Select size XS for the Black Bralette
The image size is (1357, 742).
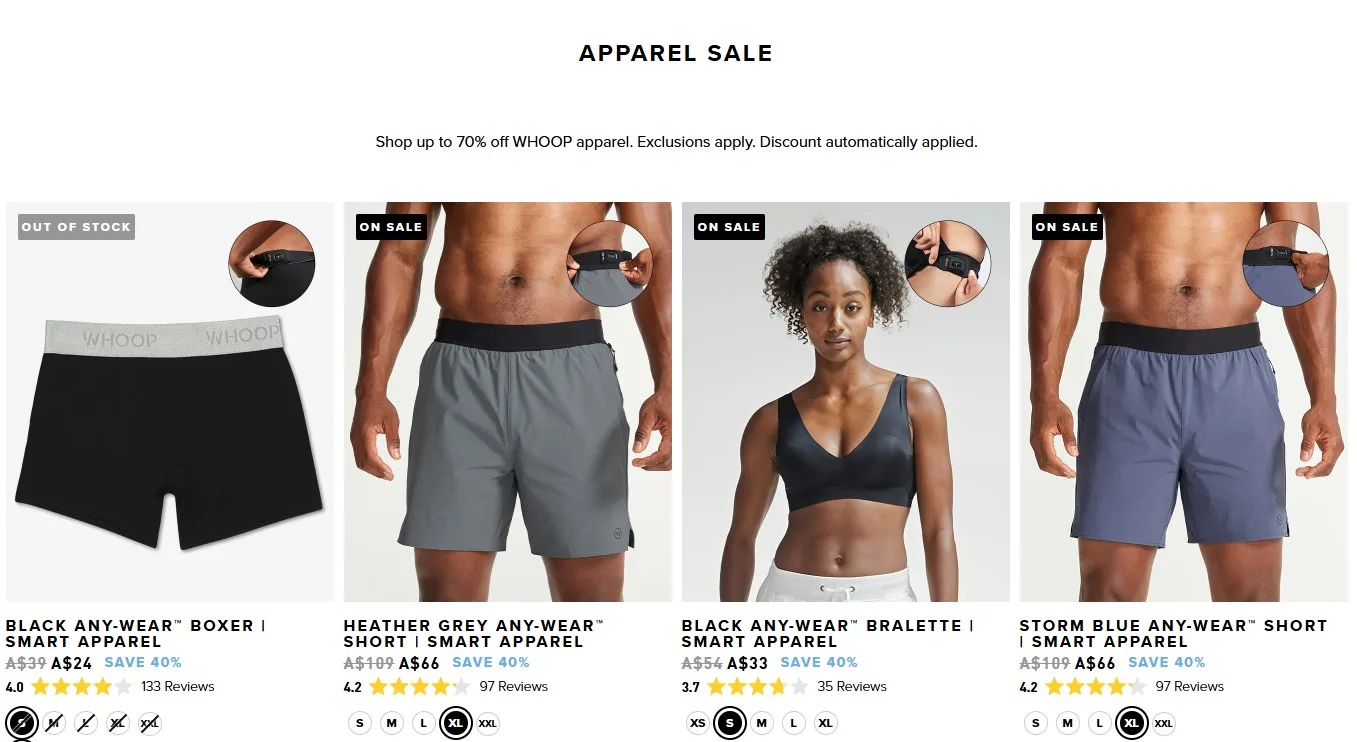[x=698, y=723]
